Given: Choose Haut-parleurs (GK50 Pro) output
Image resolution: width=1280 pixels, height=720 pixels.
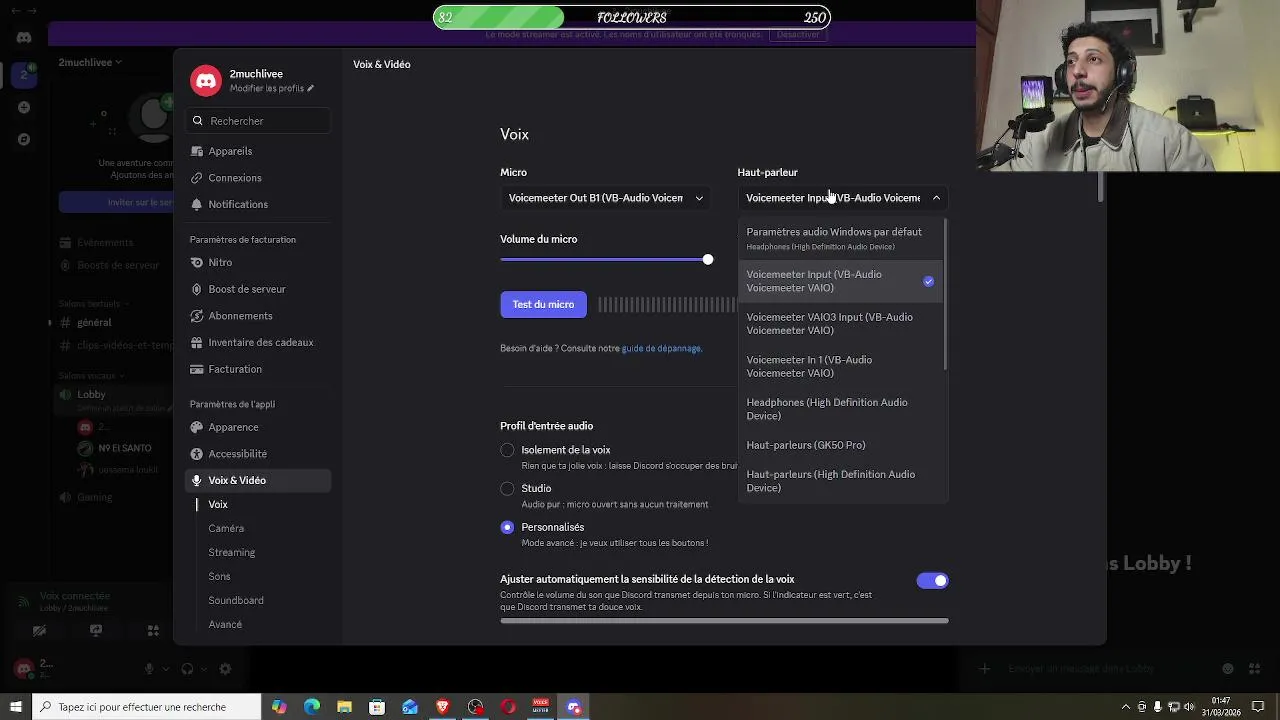Looking at the screenshot, I should coord(840,445).
